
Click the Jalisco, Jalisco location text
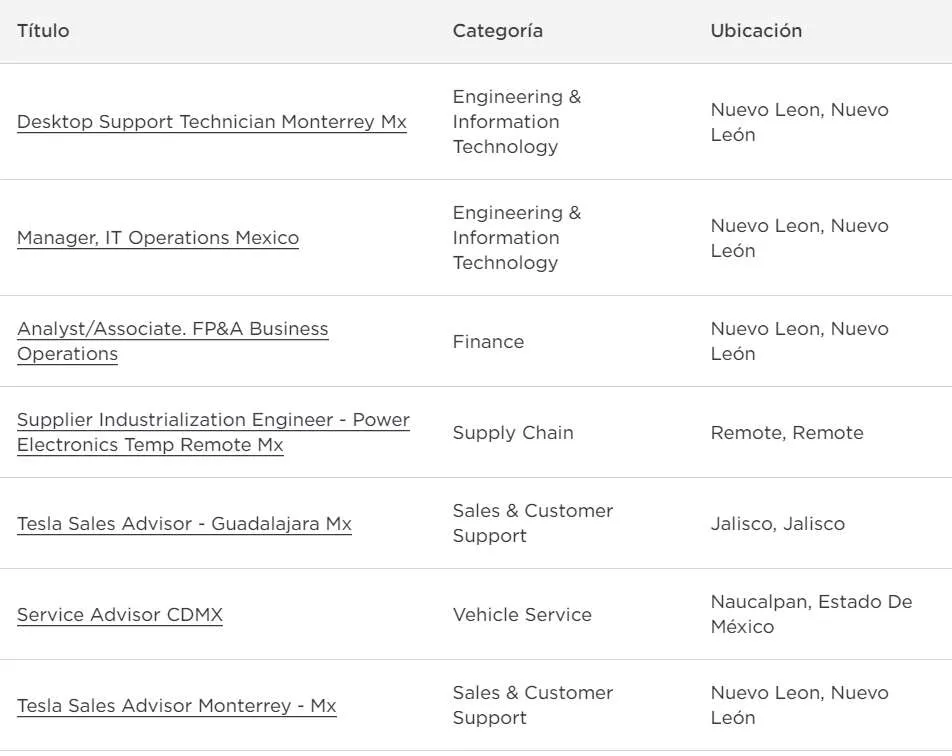[x=778, y=523]
